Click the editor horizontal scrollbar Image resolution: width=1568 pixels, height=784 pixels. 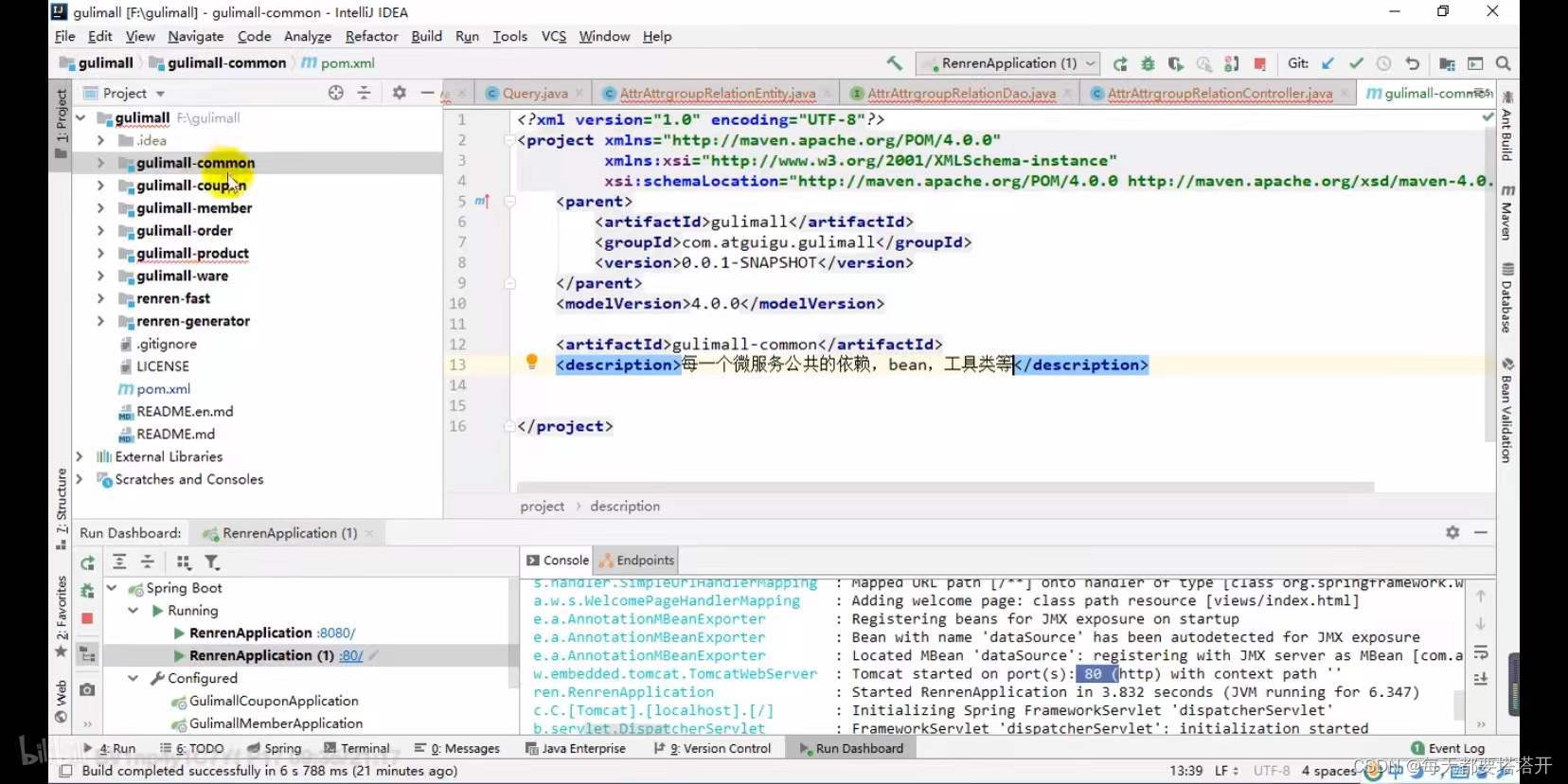pos(945,488)
